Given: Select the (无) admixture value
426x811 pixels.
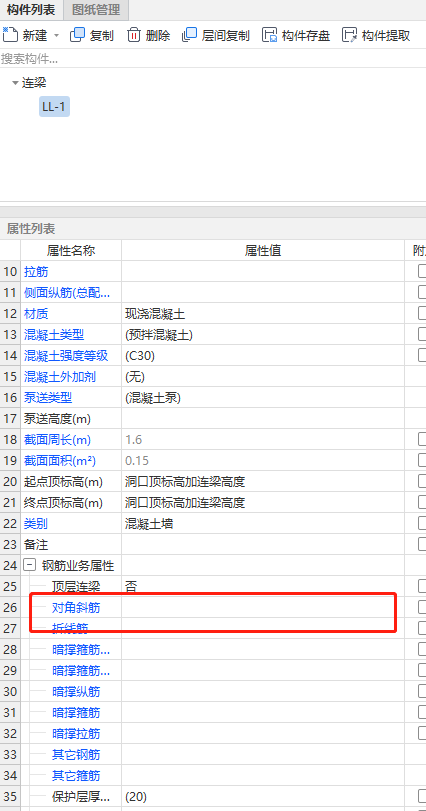Looking at the screenshot, I should tap(135, 377).
